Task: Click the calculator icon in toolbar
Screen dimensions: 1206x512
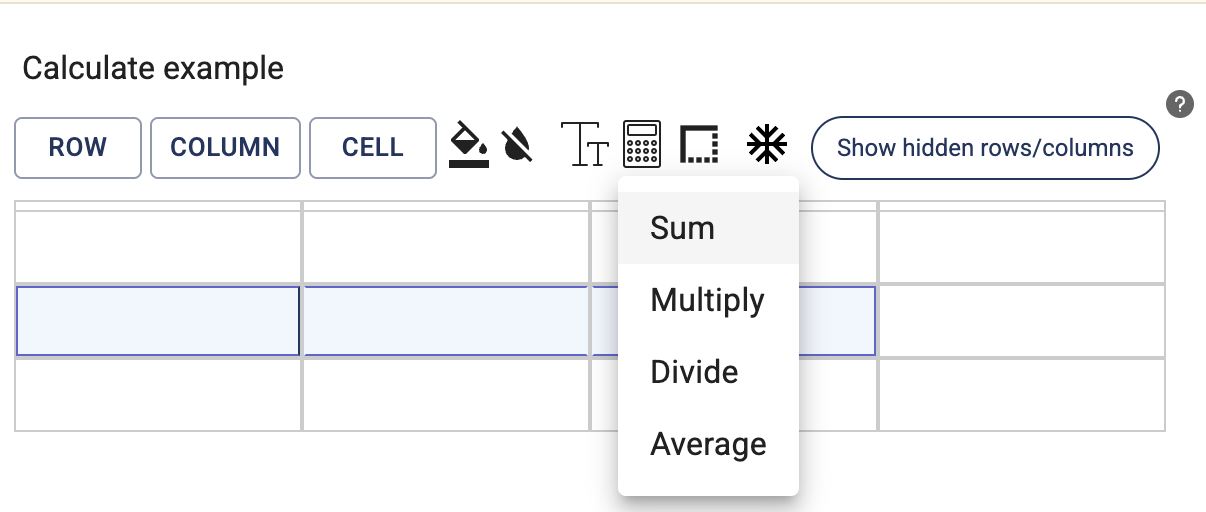Action: click(x=642, y=147)
